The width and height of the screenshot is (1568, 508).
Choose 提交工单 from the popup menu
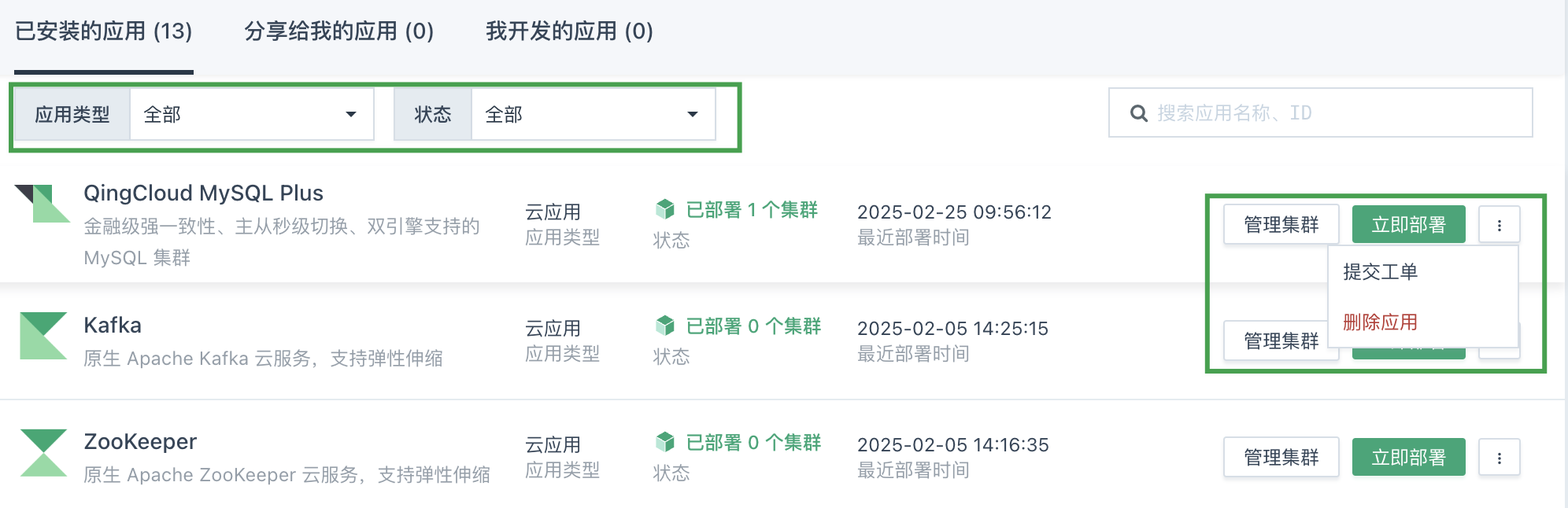(x=1380, y=272)
